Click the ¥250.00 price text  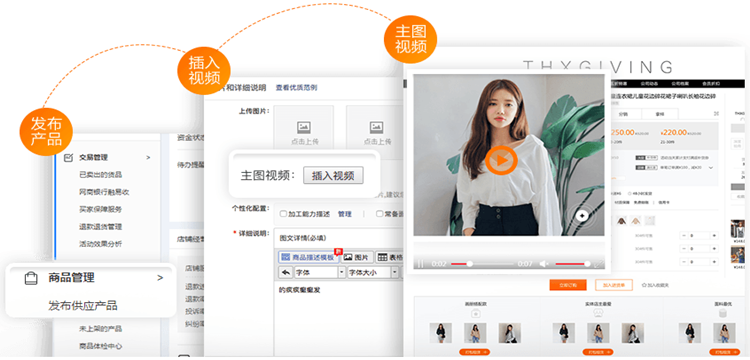(622, 132)
